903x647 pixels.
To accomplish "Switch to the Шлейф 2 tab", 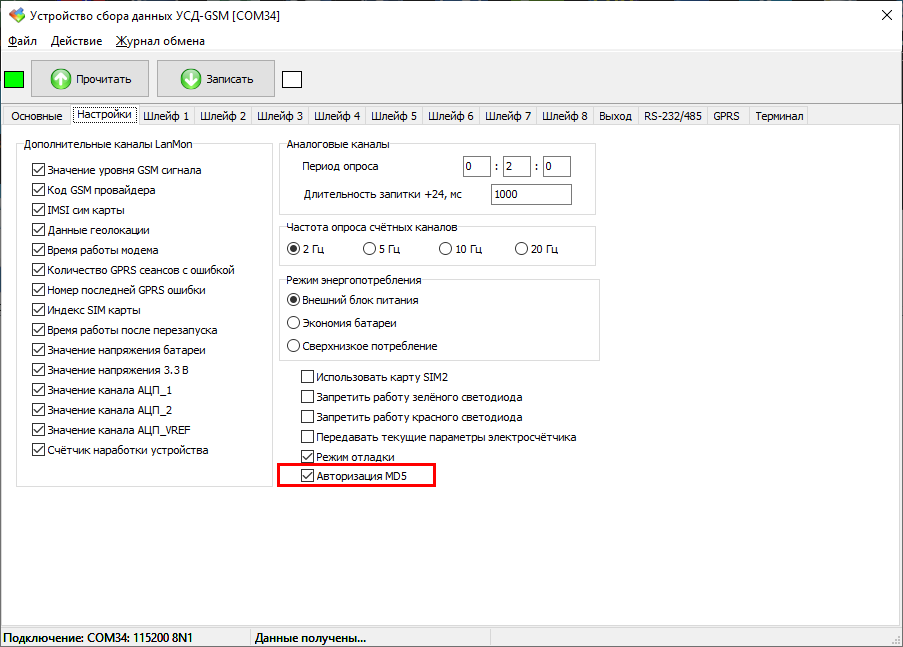I will pyautogui.click(x=223, y=116).
